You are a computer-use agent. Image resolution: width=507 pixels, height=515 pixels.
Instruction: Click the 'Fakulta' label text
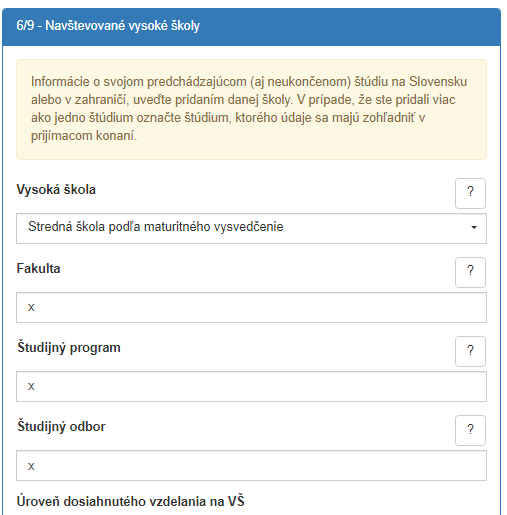[38, 269]
